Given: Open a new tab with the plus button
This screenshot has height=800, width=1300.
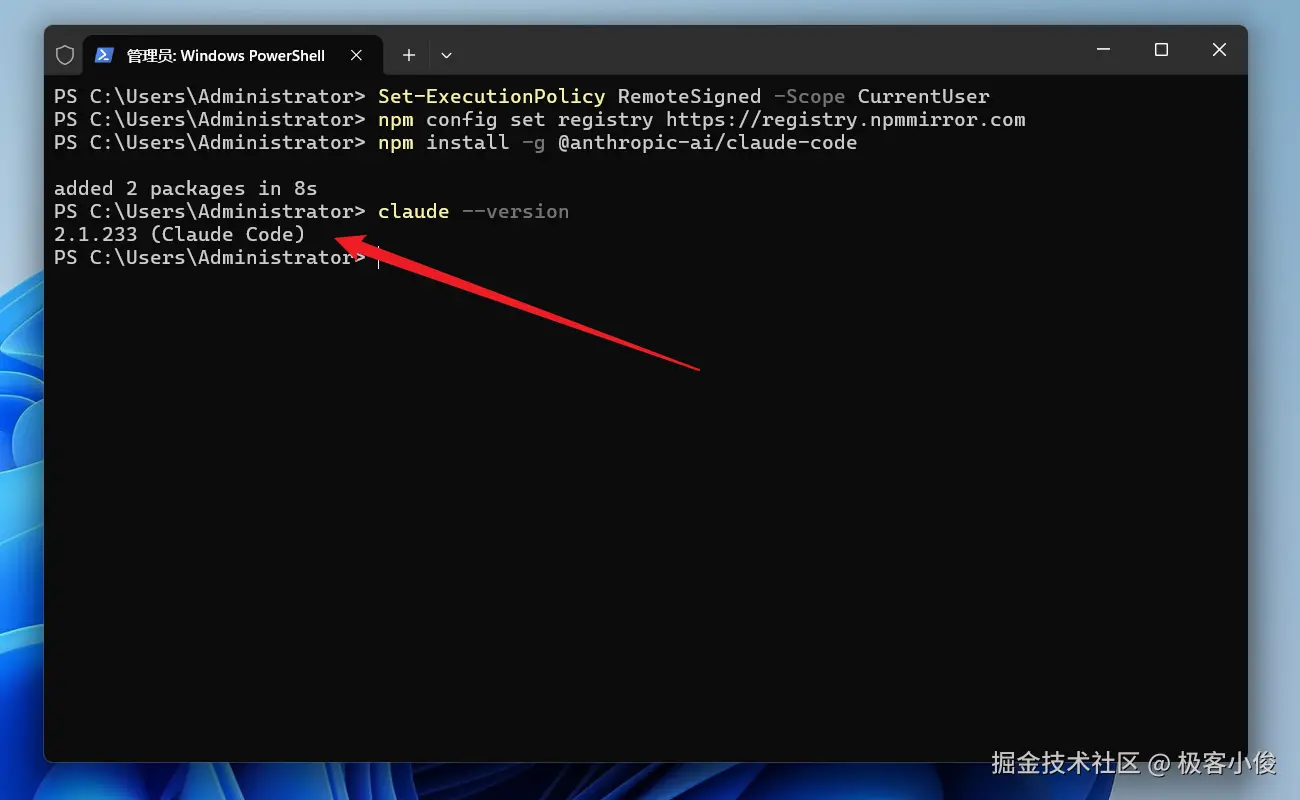Looking at the screenshot, I should coord(408,55).
